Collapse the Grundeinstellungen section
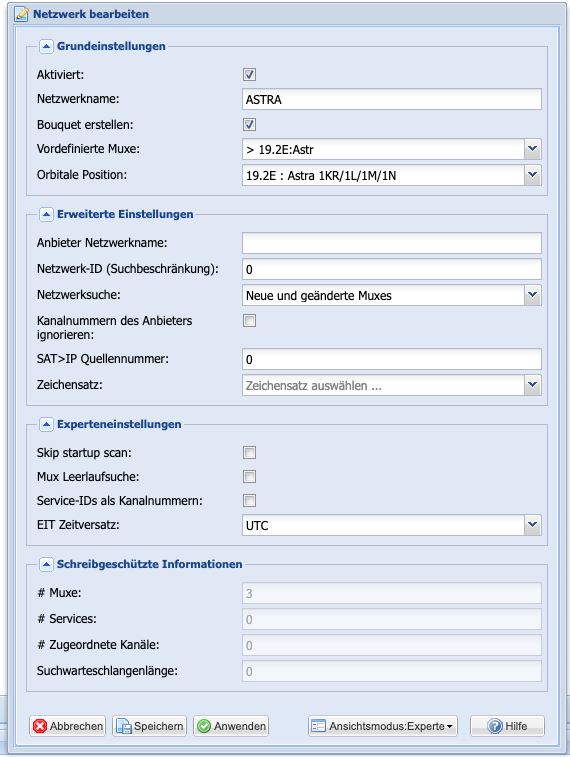570x757 pixels. (x=46, y=46)
